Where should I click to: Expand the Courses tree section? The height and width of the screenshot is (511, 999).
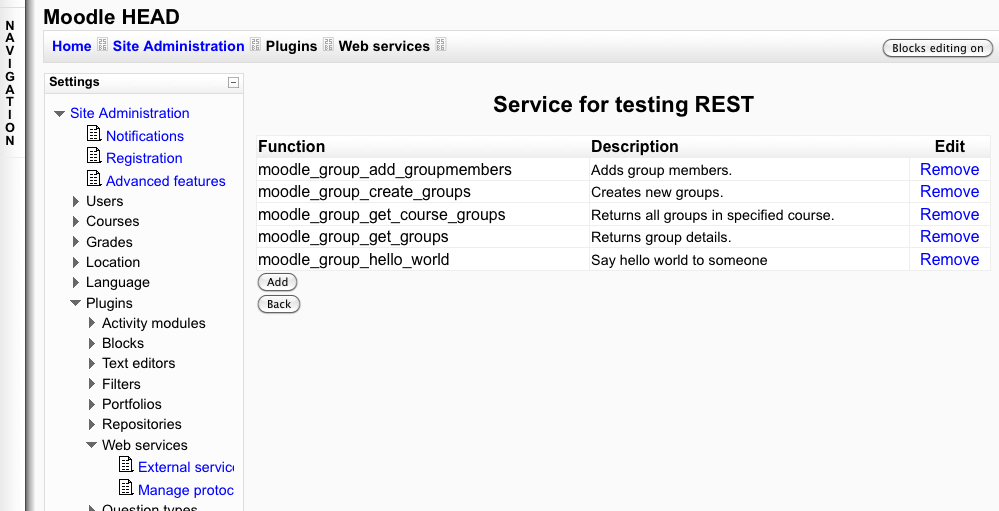click(x=76, y=221)
